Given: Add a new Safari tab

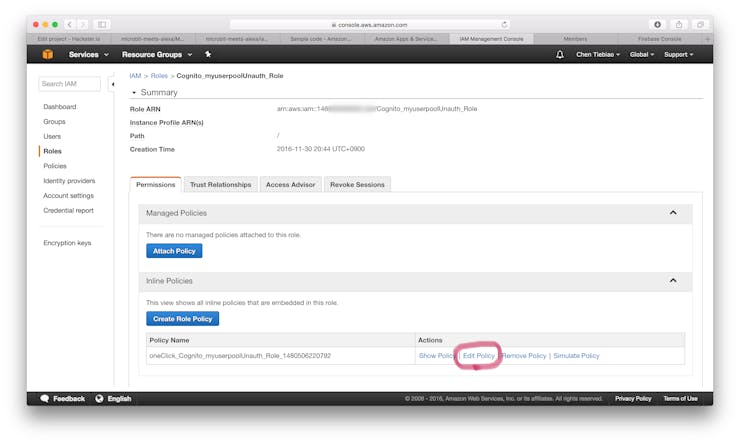Looking at the screenshot, I should [707, 39].
